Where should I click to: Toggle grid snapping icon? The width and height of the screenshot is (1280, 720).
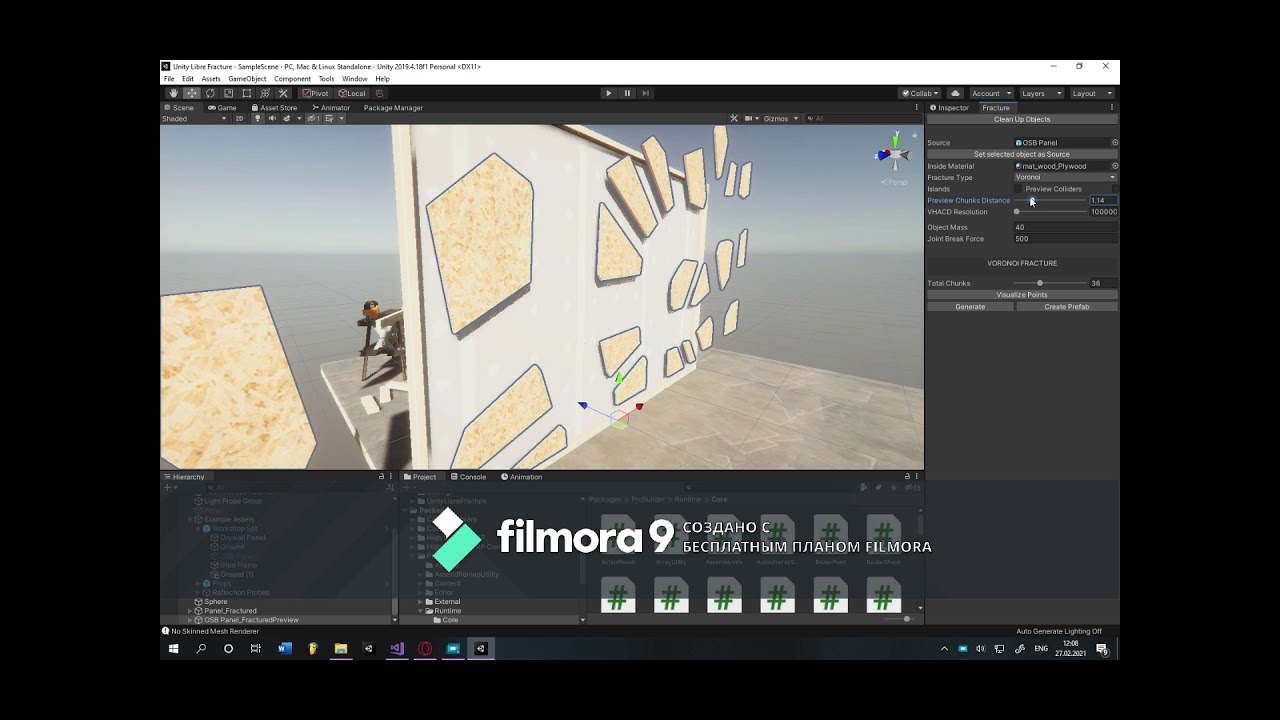(379, 93)
